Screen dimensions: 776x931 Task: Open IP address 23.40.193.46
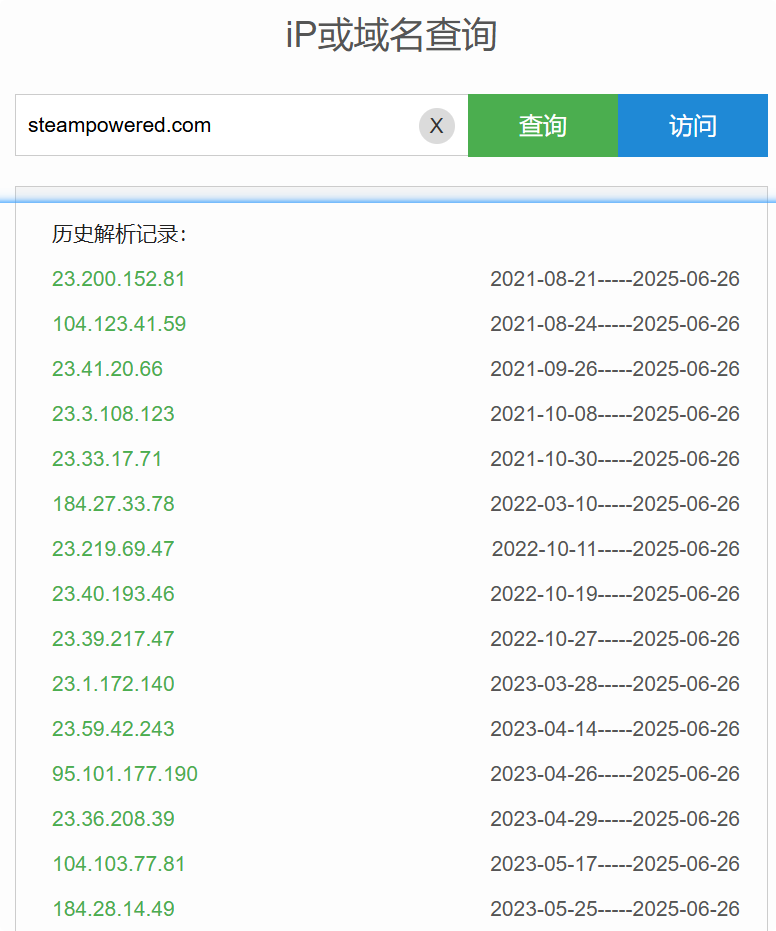coord(113,594)
